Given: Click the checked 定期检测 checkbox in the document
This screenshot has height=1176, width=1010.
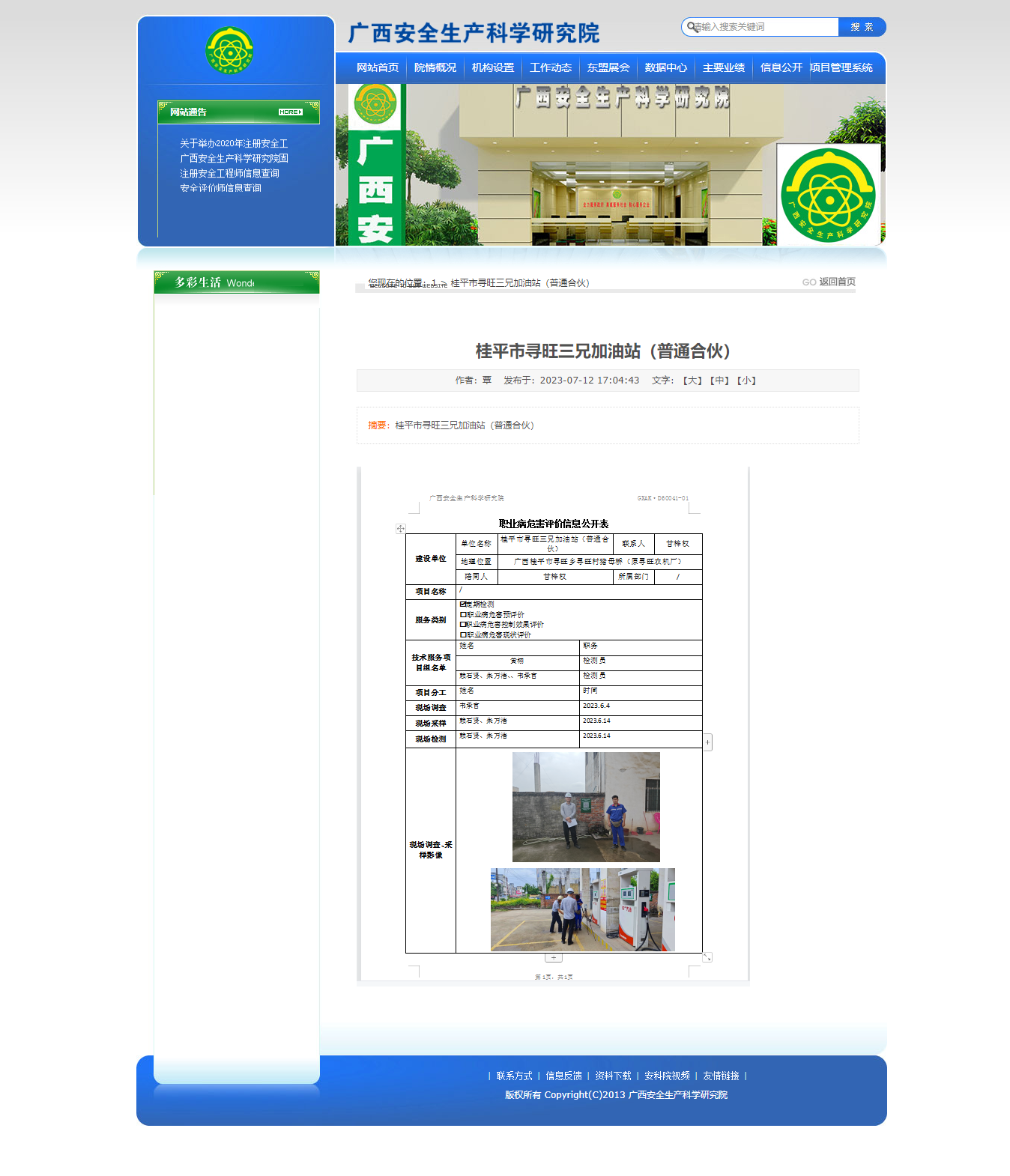Looking at the screenshot, I should 463,604.
